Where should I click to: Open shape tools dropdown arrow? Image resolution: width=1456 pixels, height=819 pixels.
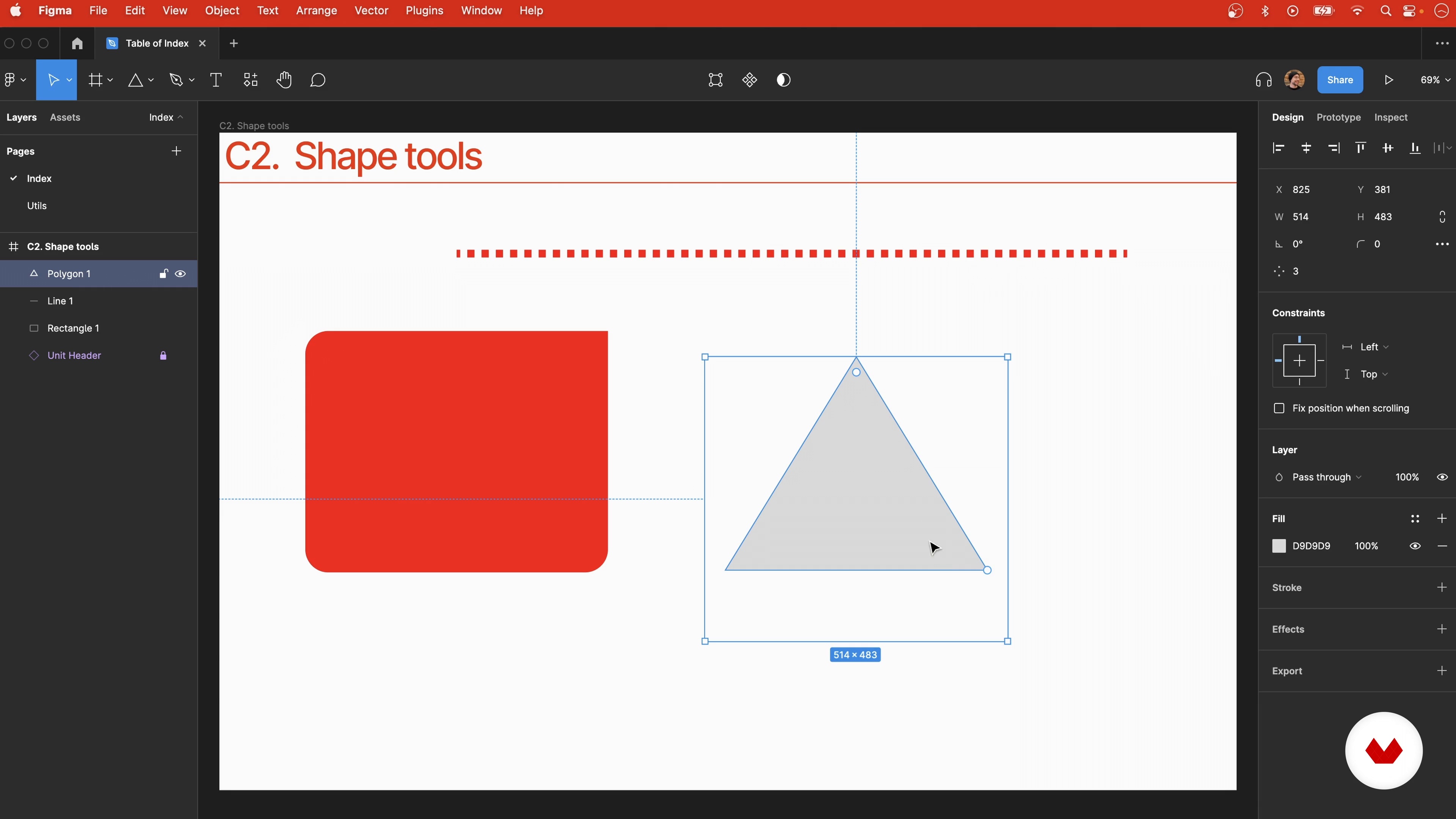151,80
